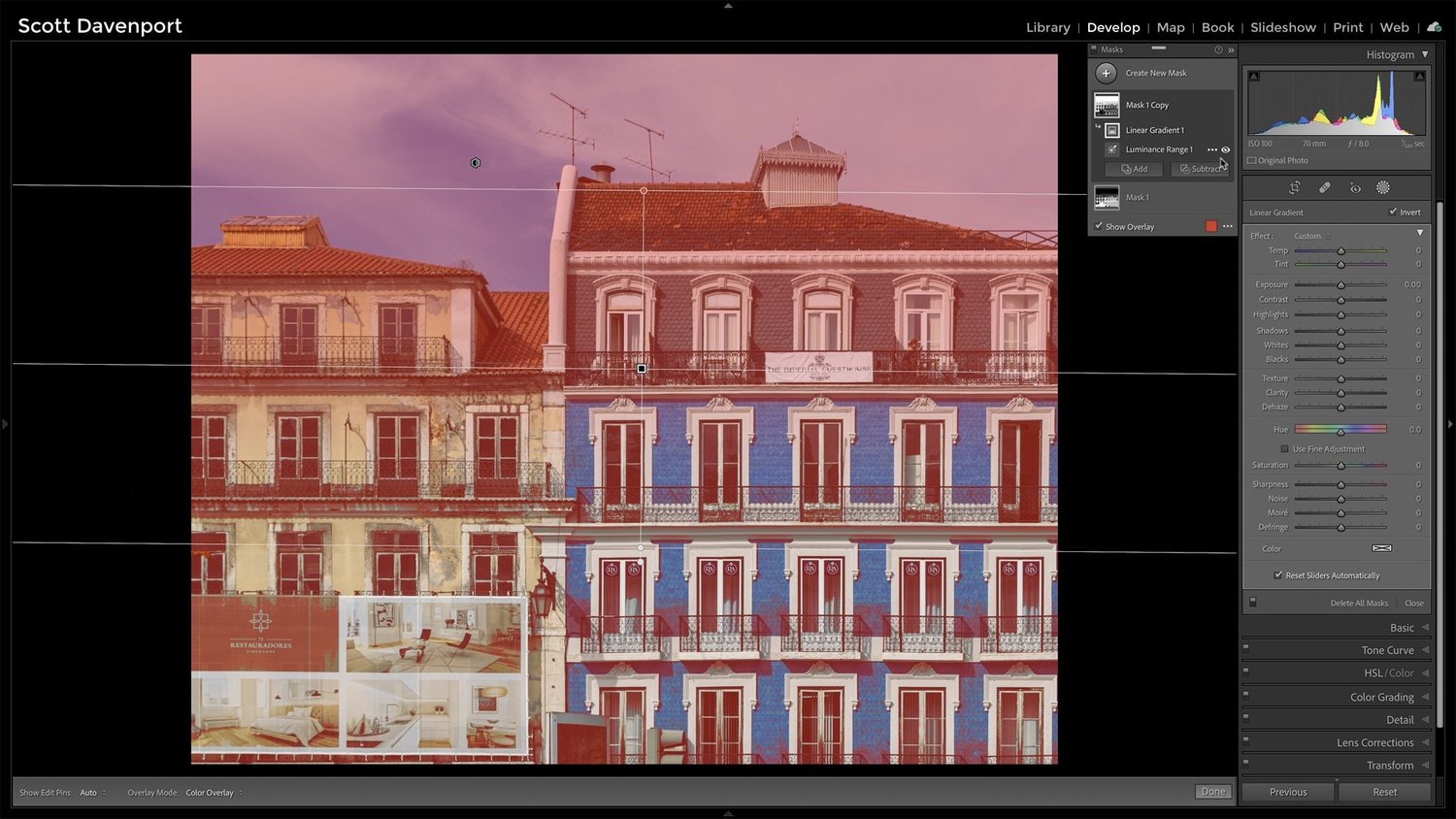
Task: Select the Red Eye Correction tool
Action: coord(1355,187)
